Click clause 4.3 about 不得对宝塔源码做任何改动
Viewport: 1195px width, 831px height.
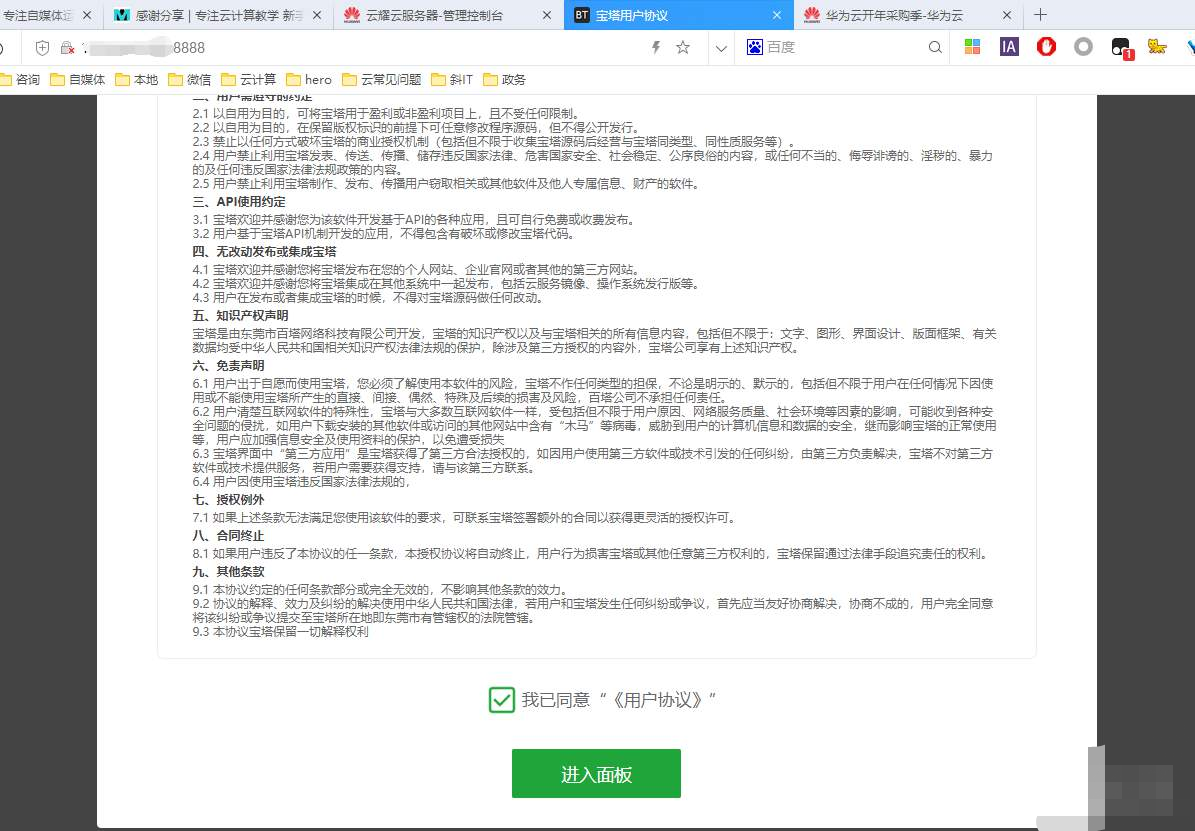point(368,297)
